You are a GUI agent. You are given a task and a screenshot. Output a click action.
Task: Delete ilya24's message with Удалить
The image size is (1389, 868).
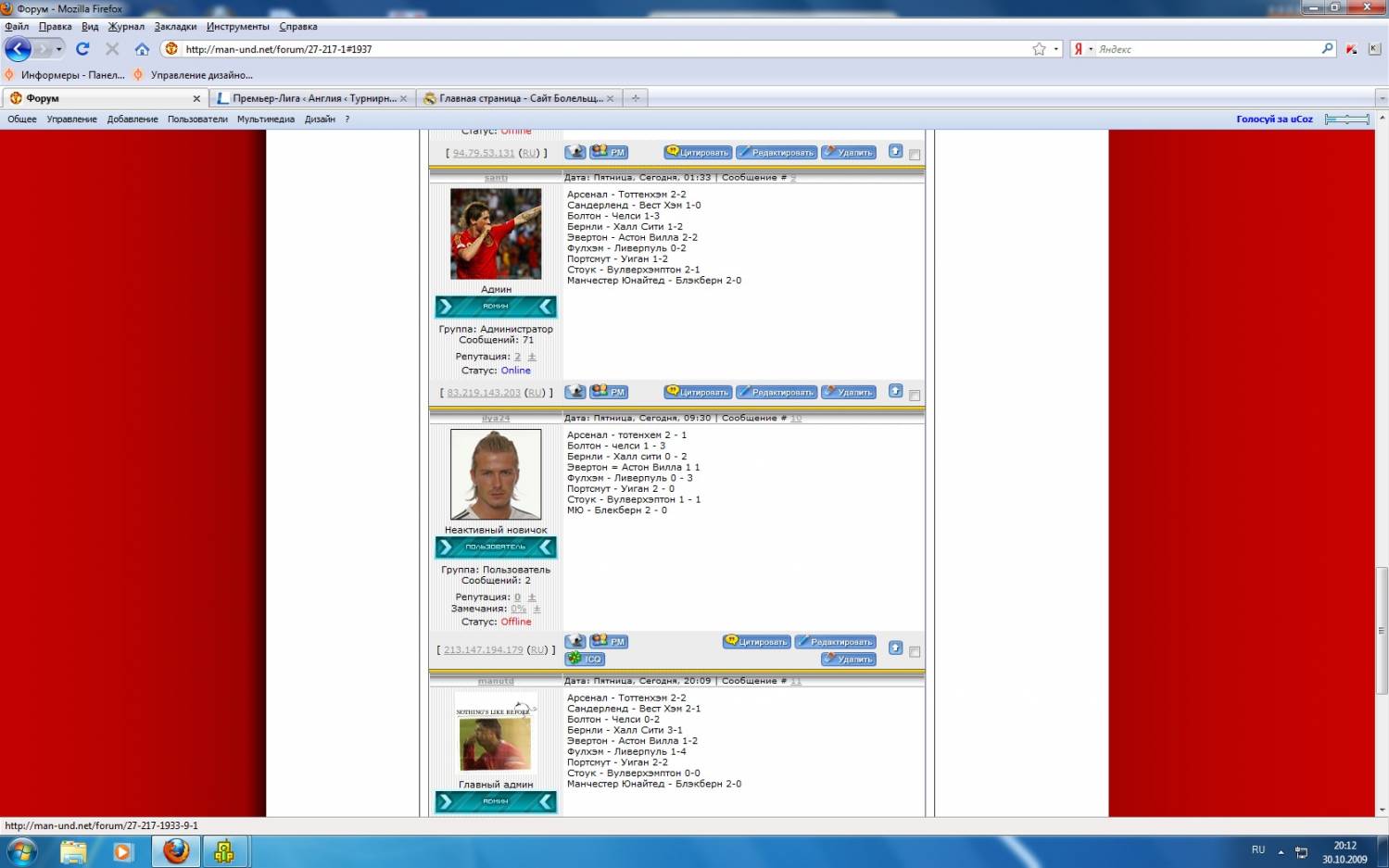pyautogui.click(x=848, y=659)
